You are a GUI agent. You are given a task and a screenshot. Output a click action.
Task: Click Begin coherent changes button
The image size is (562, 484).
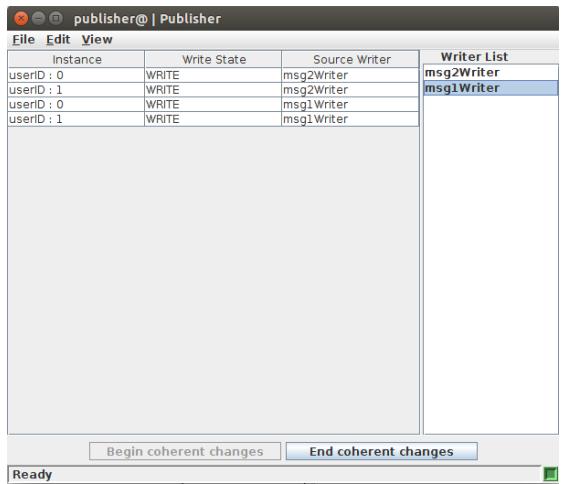[185, 451]
